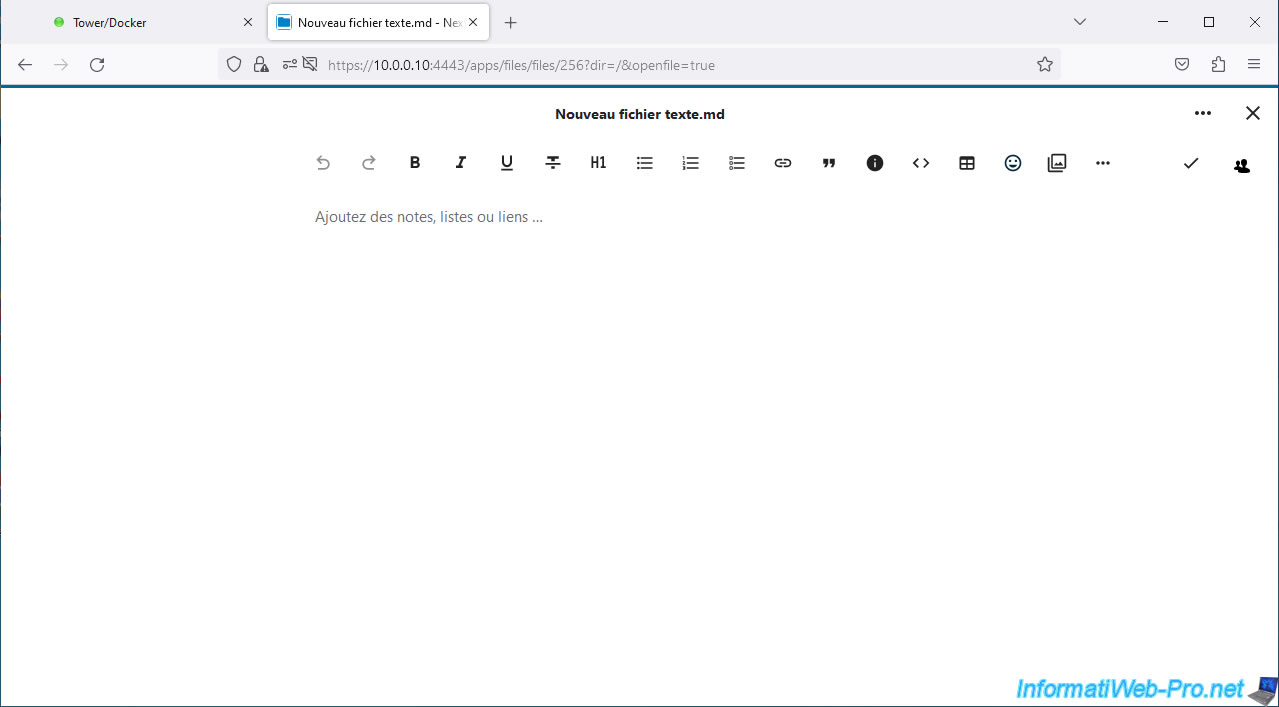
Task: Apply strikethrough formatting
Action: click(x=553, y=163)
